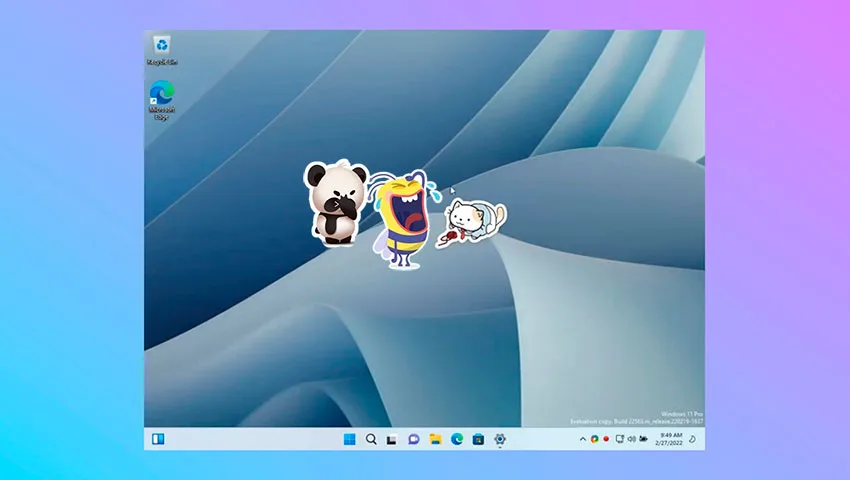Select the crying laughing bee sticker
The height and width of the screenshot is (480, 850).
404,219
